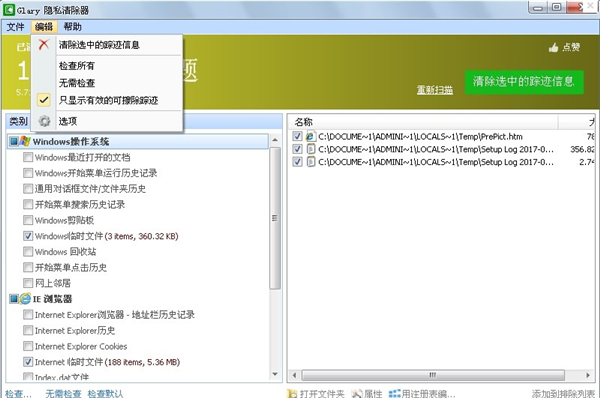Uncheck Windows临时文件 checkbox
600x398 pixels.
click(28, 236)
